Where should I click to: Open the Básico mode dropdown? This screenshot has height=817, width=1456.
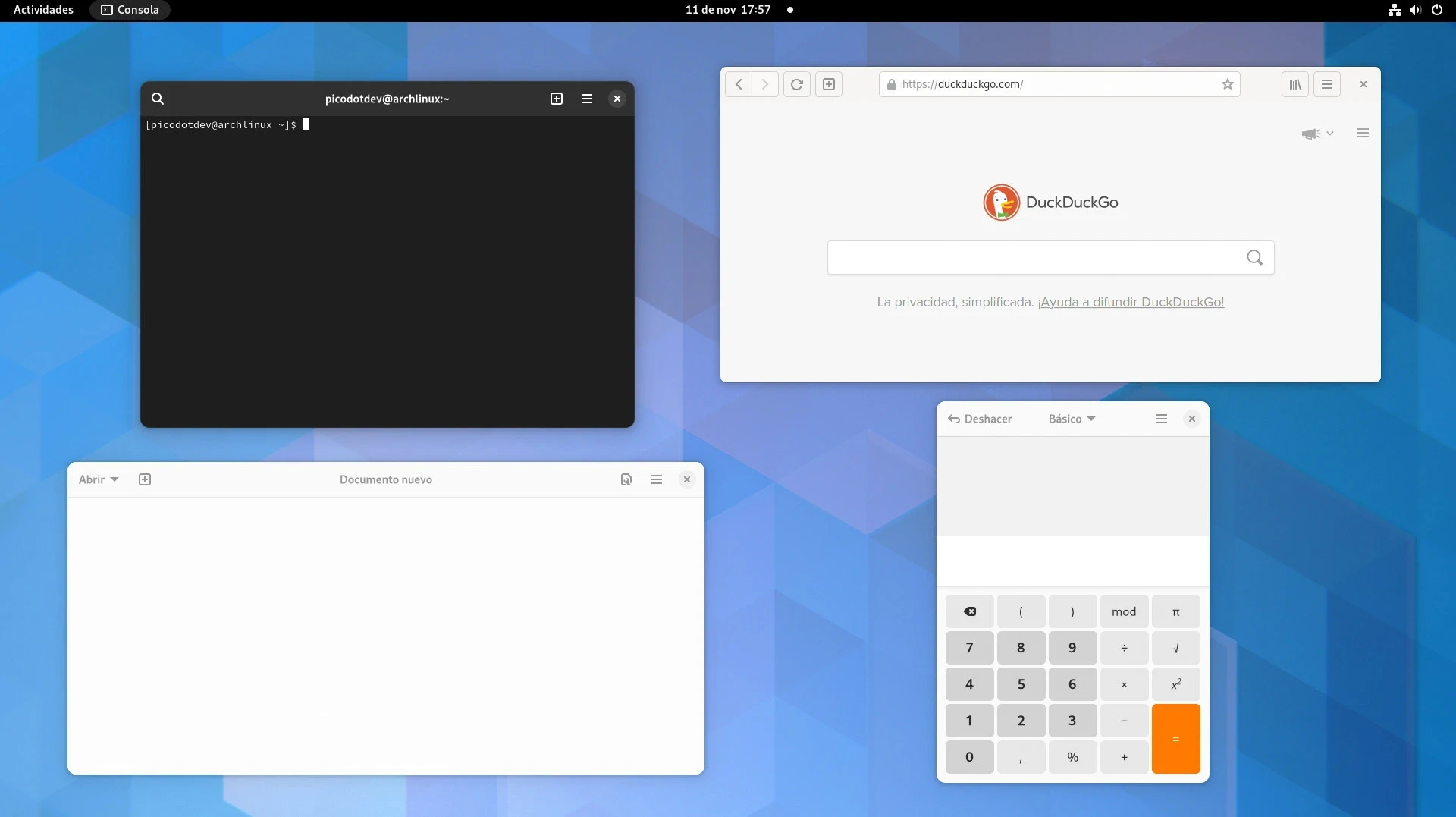click(x=1072, y=419)
